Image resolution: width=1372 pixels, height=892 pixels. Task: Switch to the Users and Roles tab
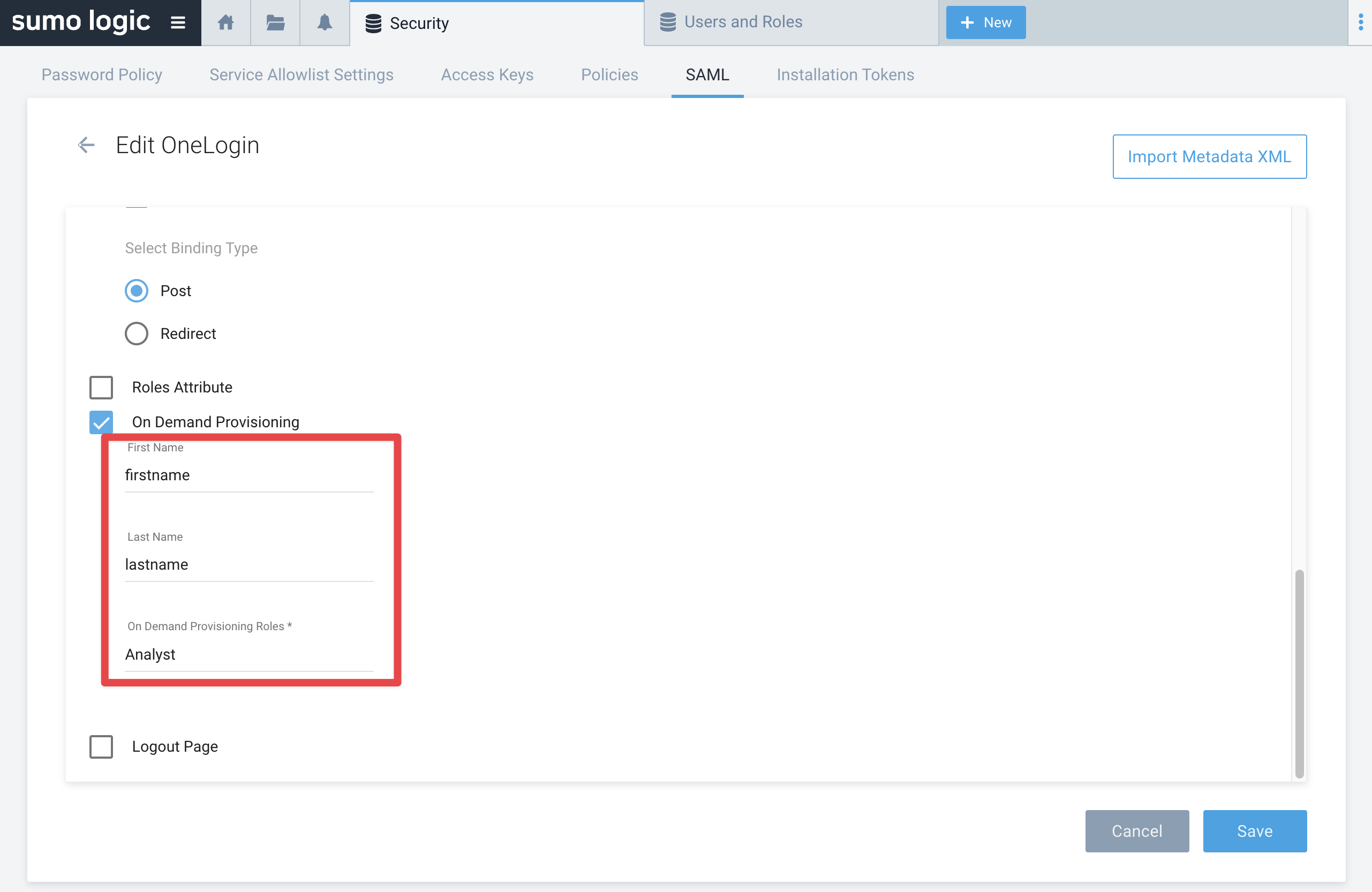[791, 22]
